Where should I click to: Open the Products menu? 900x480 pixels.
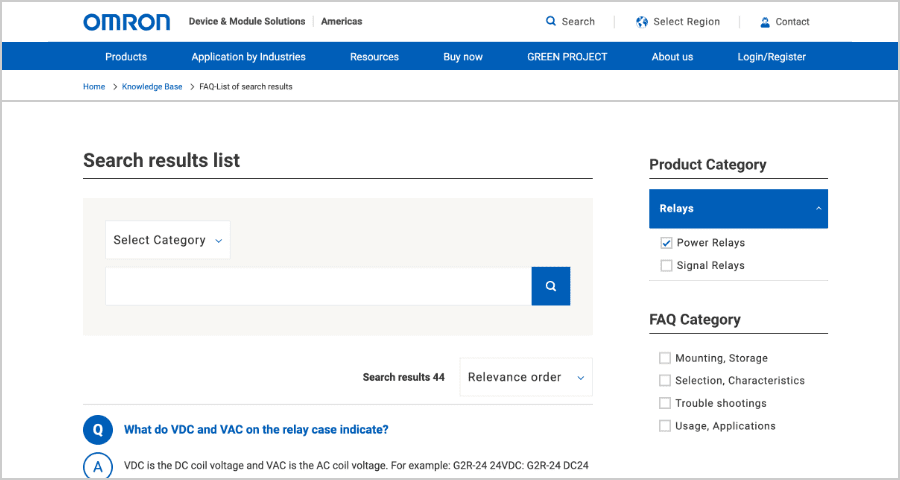click(126, 57)
